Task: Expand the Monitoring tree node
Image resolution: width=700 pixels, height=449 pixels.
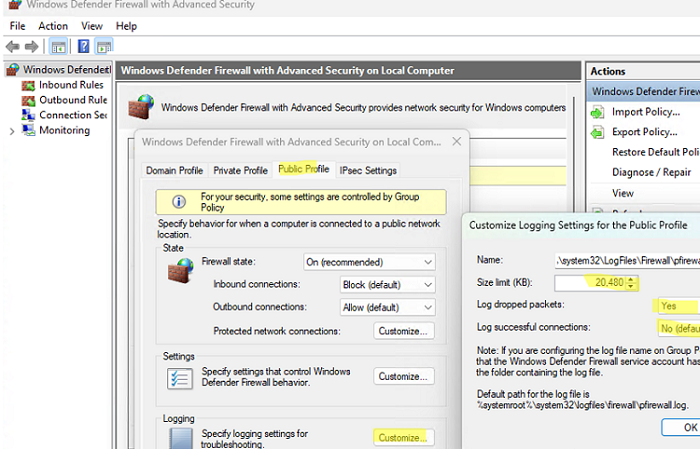Action: [11, 130]
